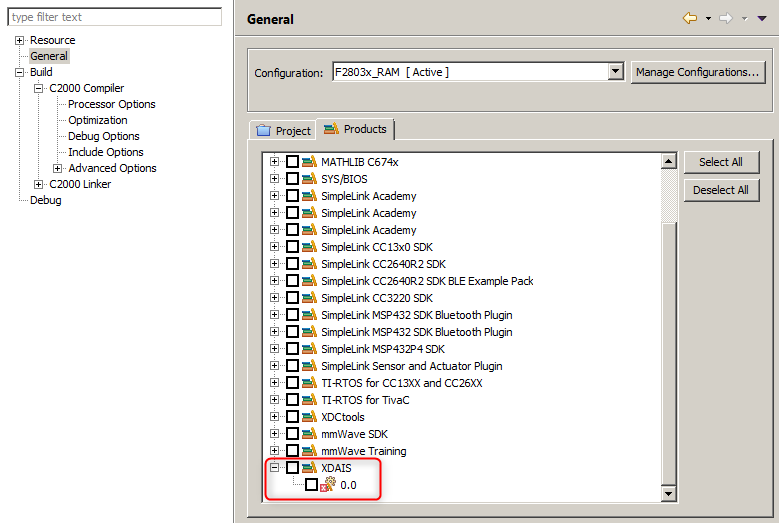779x523 pixels.
Task: Switch to the Project tab
Action: click(x=283, y=131)
